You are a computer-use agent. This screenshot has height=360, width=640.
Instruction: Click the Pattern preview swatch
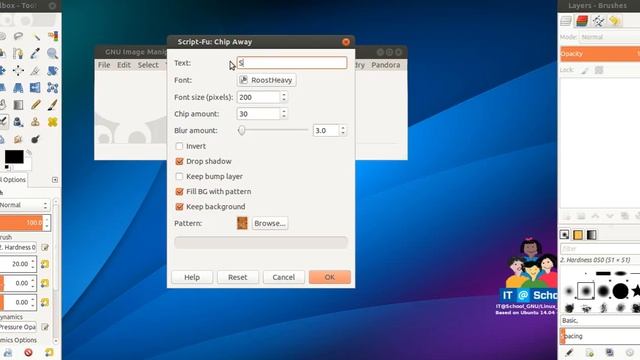[242, 223]
